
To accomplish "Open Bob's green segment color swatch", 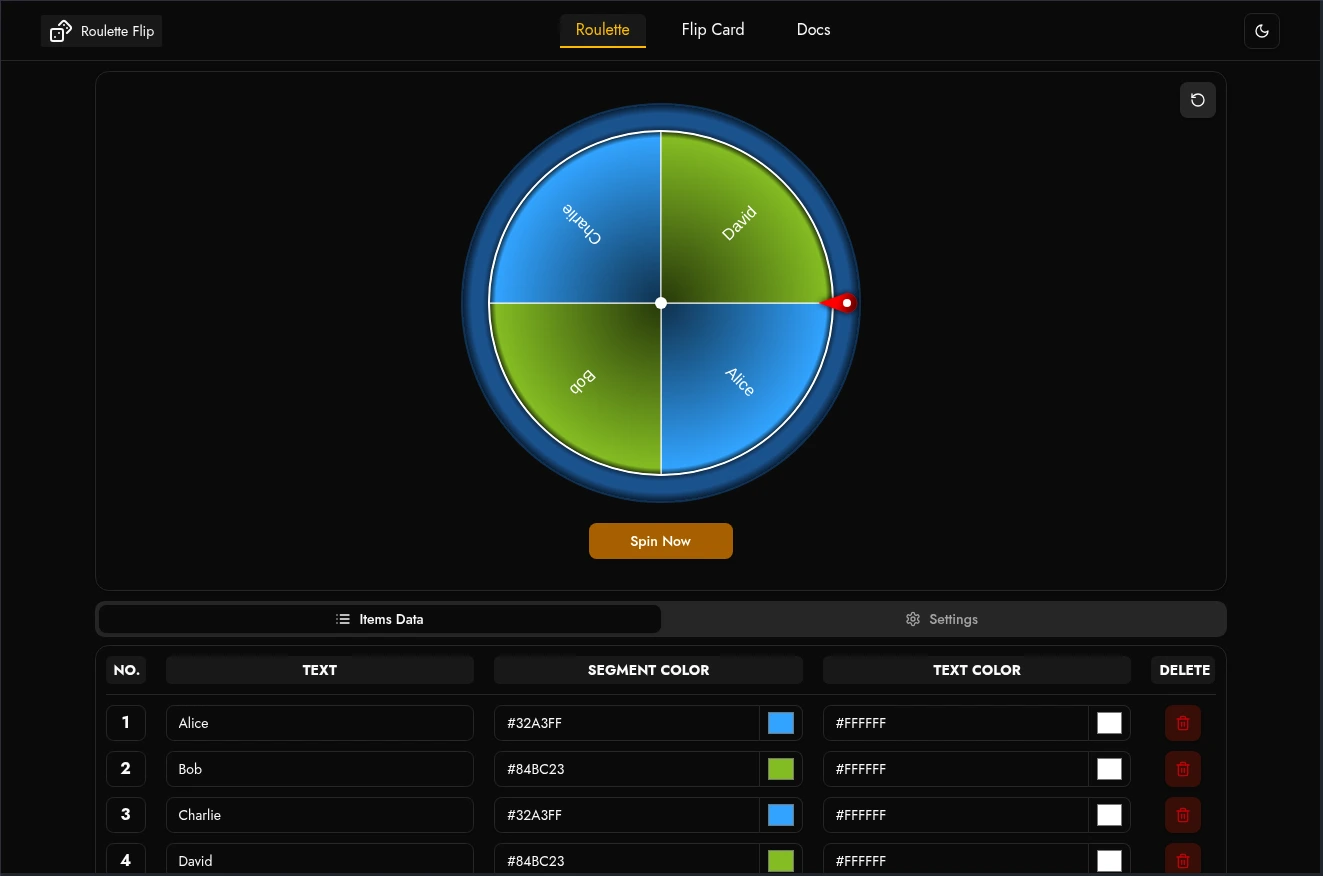I will 781,769.
